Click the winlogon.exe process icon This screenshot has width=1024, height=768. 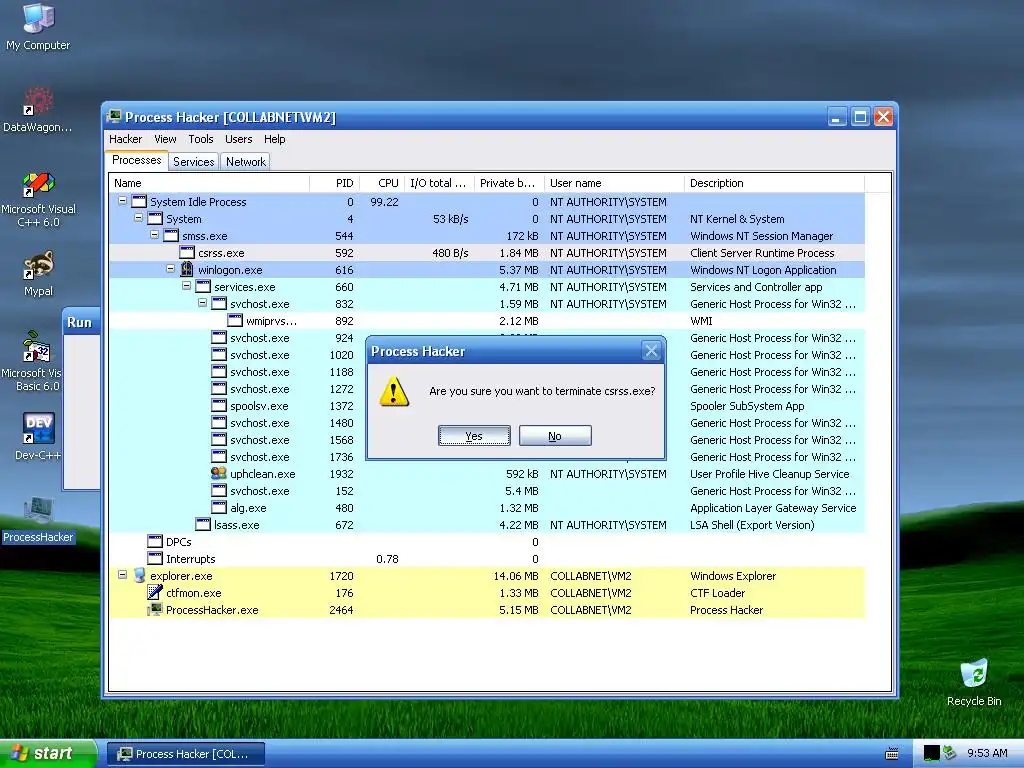click(x=187, y=269)
